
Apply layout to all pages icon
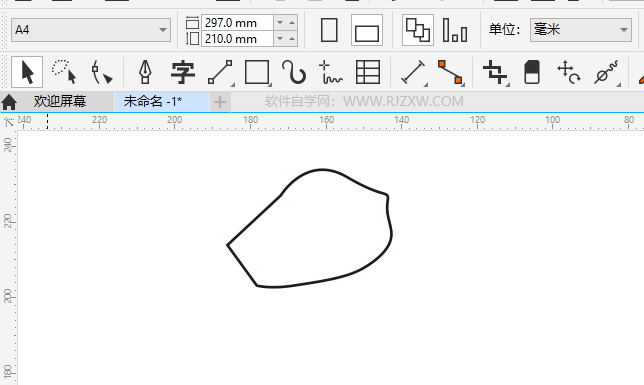click(418, 30)
